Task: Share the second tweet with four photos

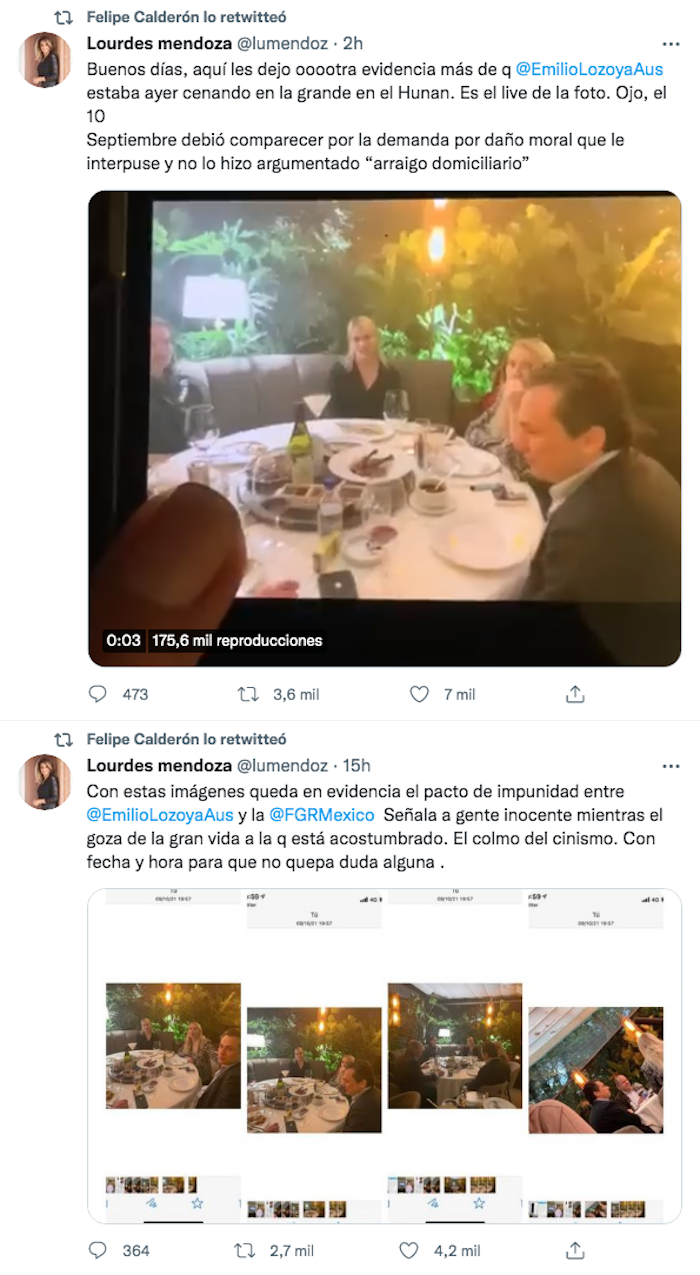Action: coord(575,1250)
